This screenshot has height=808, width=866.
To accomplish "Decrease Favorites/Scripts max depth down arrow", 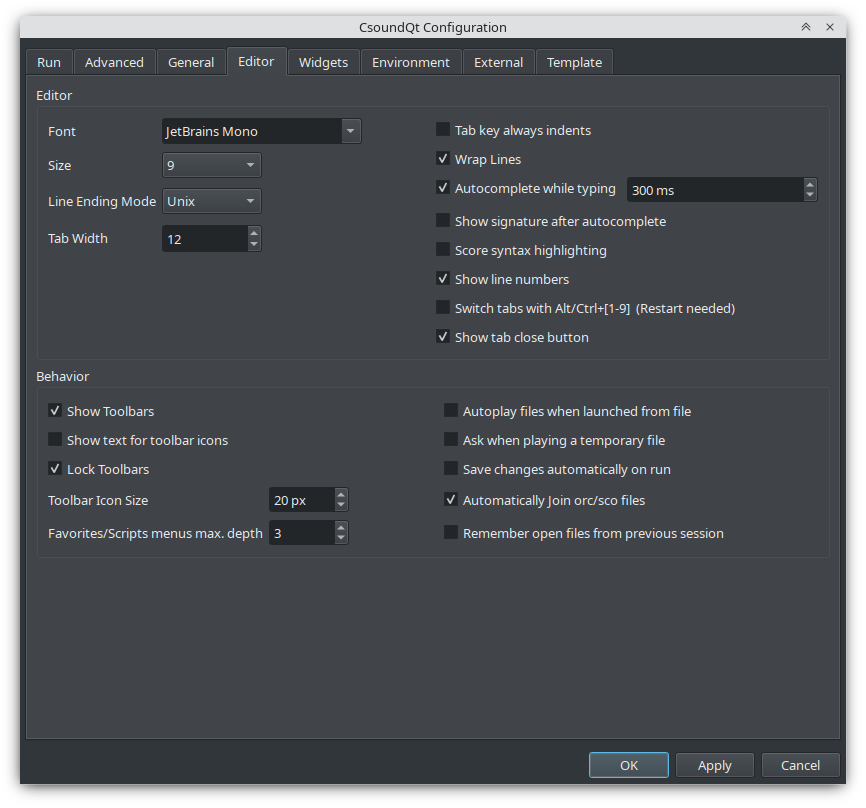I will [341, 538].
